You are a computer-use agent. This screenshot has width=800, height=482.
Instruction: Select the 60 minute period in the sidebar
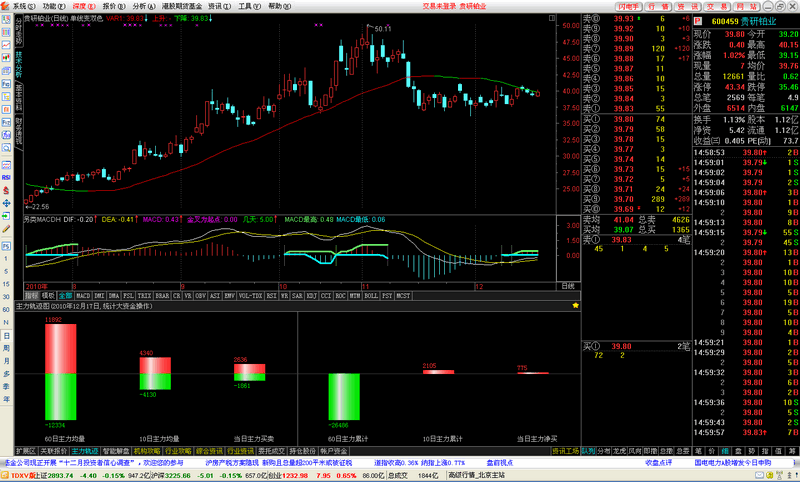click(6, 310)
